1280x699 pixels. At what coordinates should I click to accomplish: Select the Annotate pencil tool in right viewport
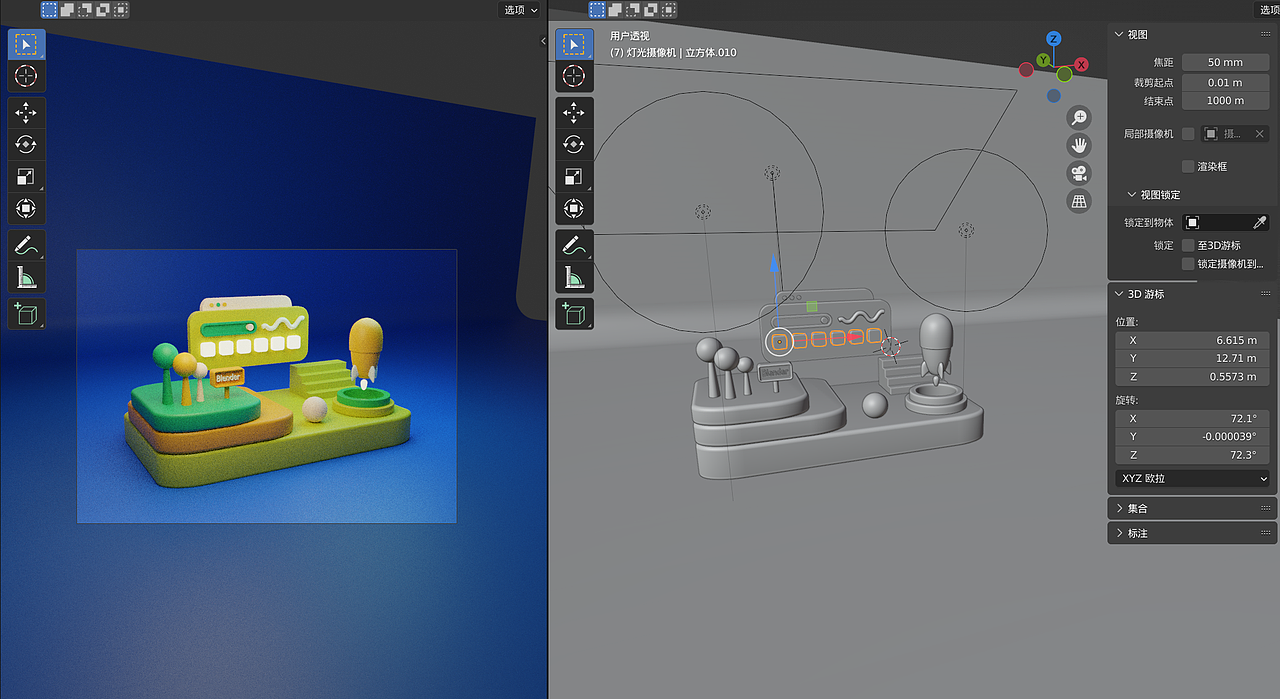pyautogui.click(x=574, y=245)
